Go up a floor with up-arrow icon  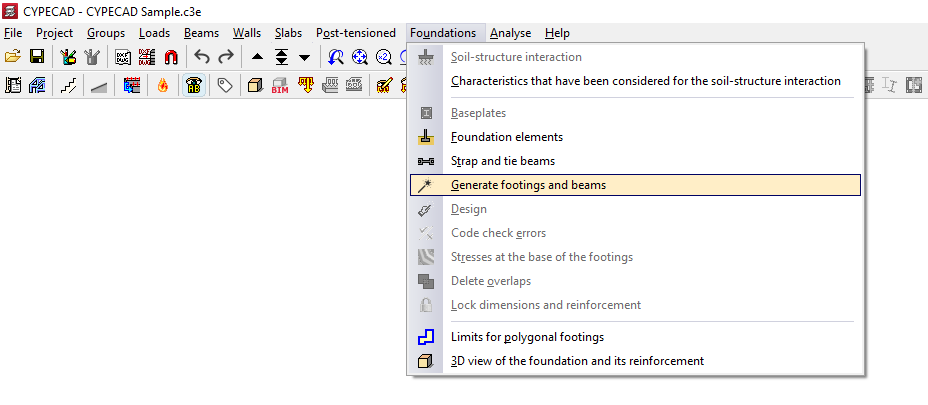click(x=257, y=57)
